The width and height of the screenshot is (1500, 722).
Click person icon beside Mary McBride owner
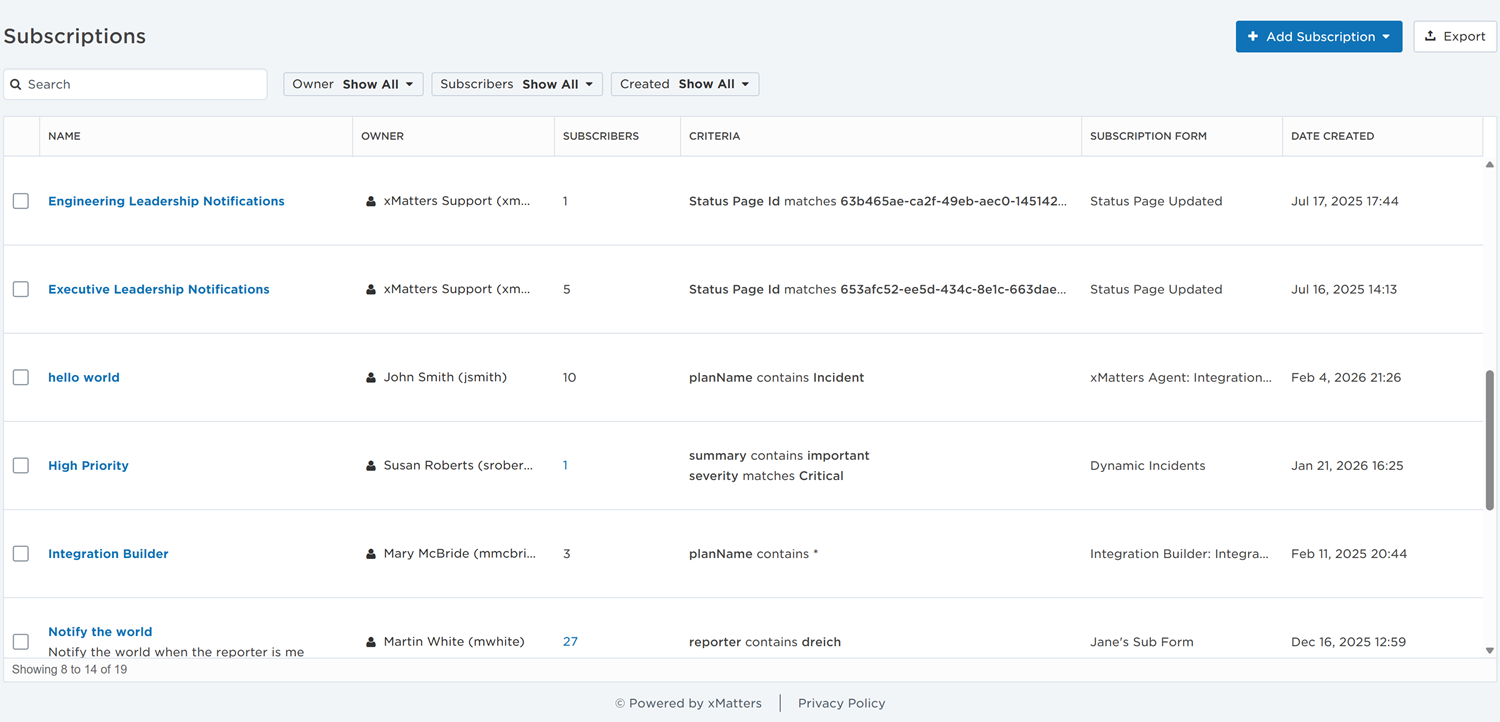coord(371,554)
